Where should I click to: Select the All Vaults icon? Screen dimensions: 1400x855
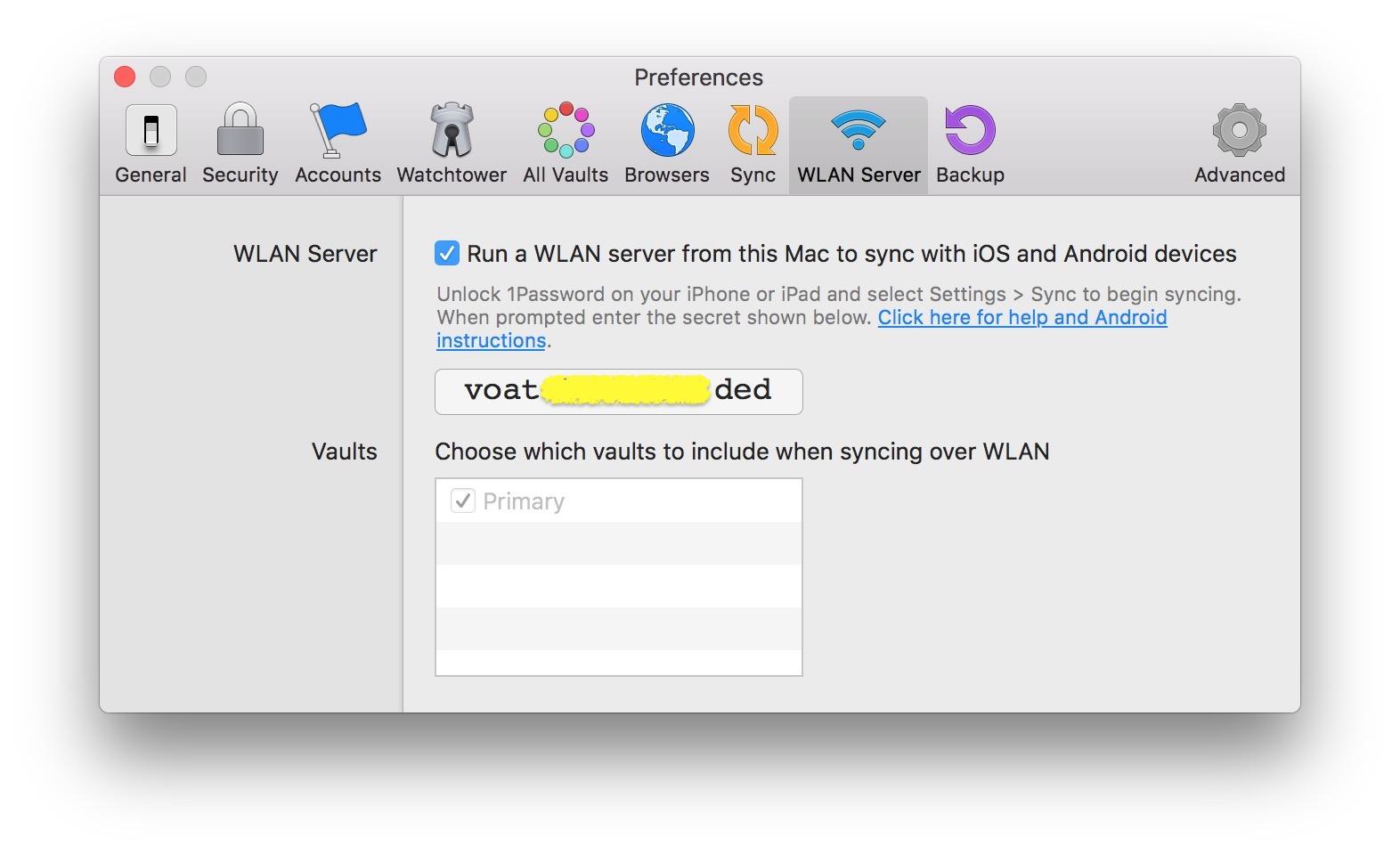[566, 144]
